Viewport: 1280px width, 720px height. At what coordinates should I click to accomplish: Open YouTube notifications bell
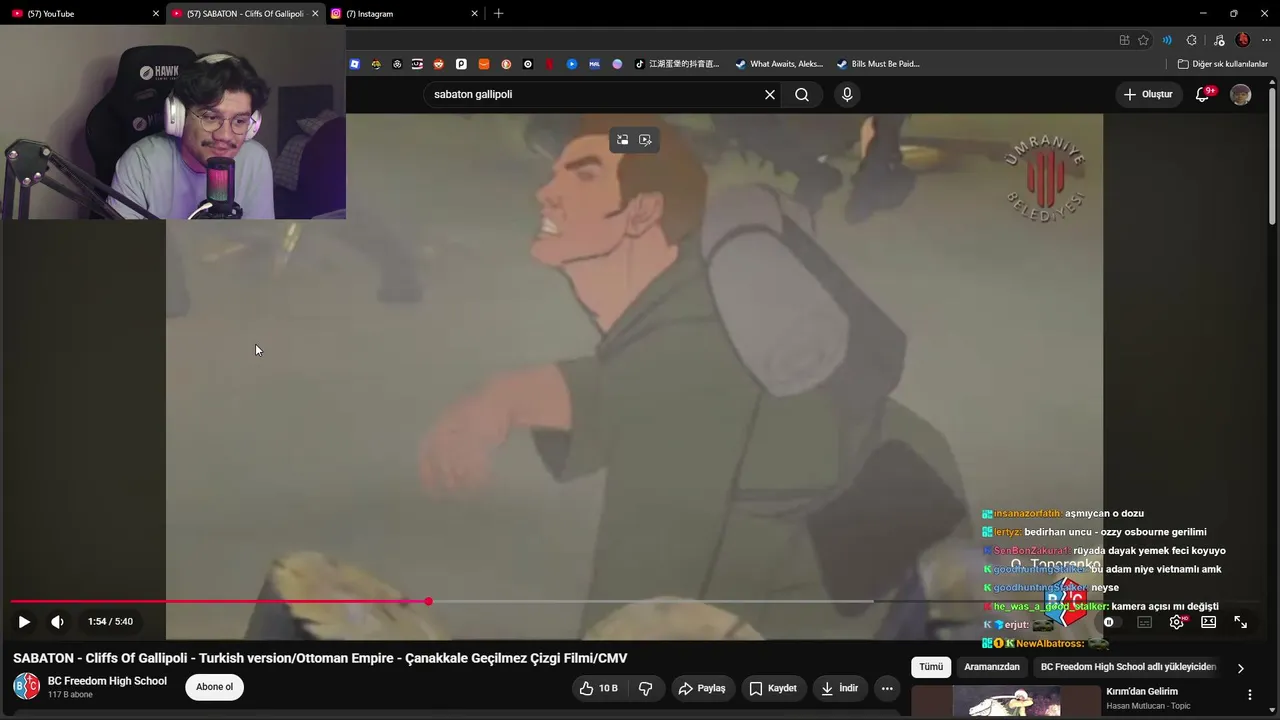click(1203, 94)
